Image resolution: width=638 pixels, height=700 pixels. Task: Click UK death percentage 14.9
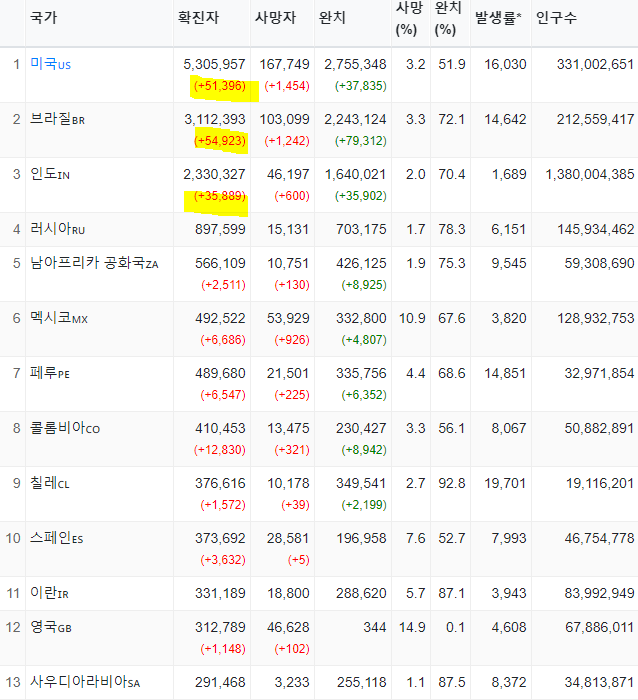[x=412, y=627]
